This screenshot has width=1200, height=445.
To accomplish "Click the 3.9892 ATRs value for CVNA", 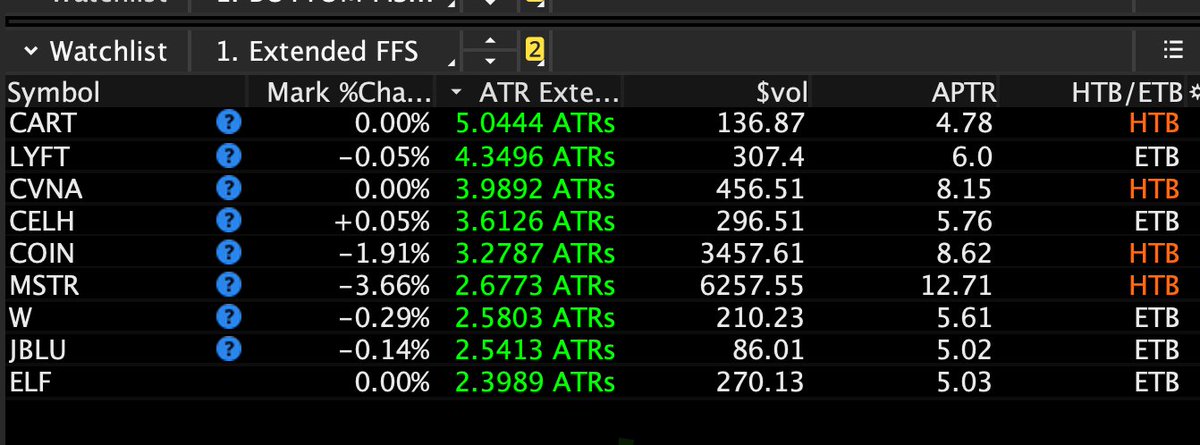I will point(534,188).
